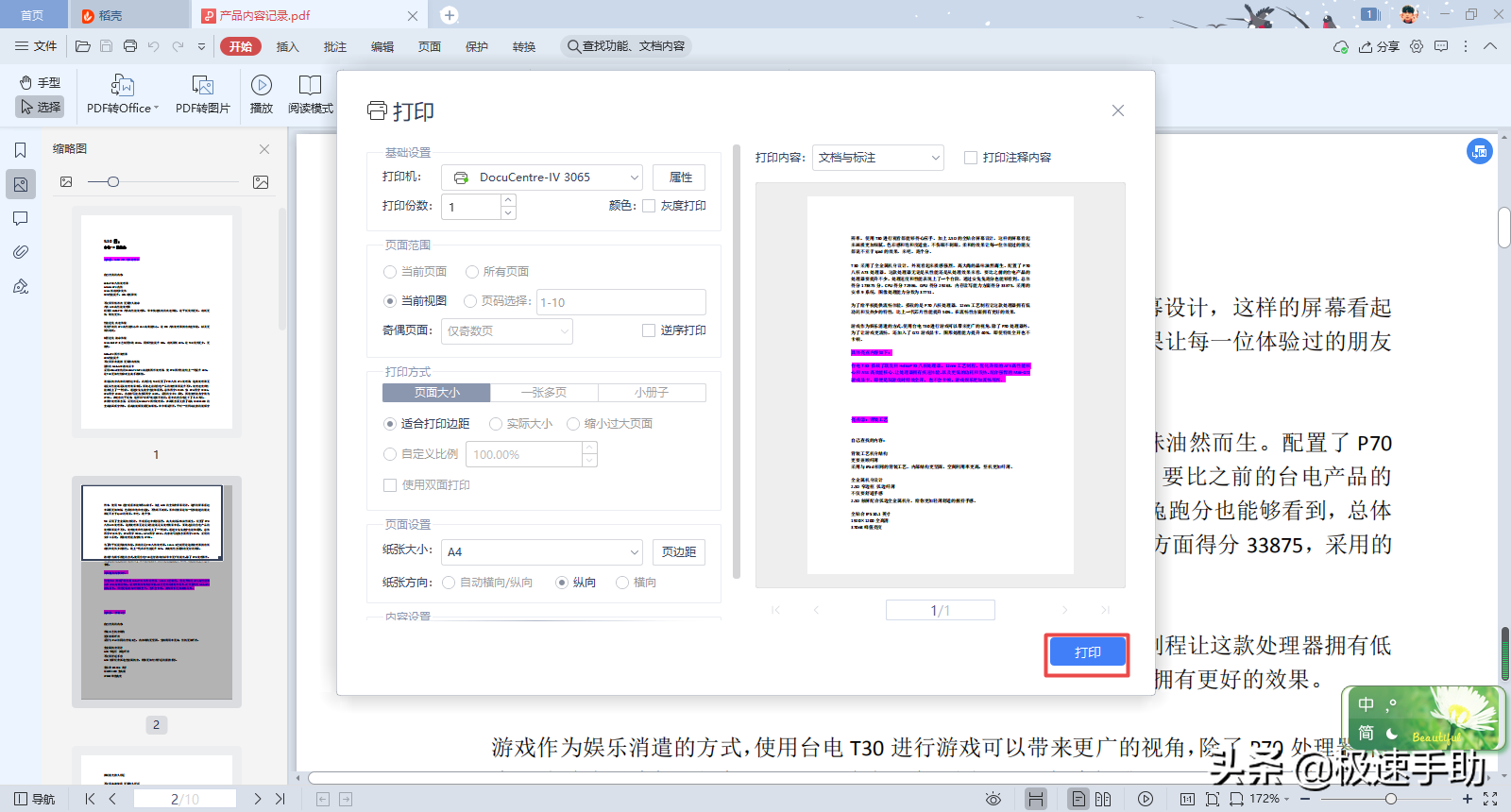Image resolution: width=1511 pixels, height=812 pixels.
Task: Decrease print copies with down stepper
Action: point(508,213)
